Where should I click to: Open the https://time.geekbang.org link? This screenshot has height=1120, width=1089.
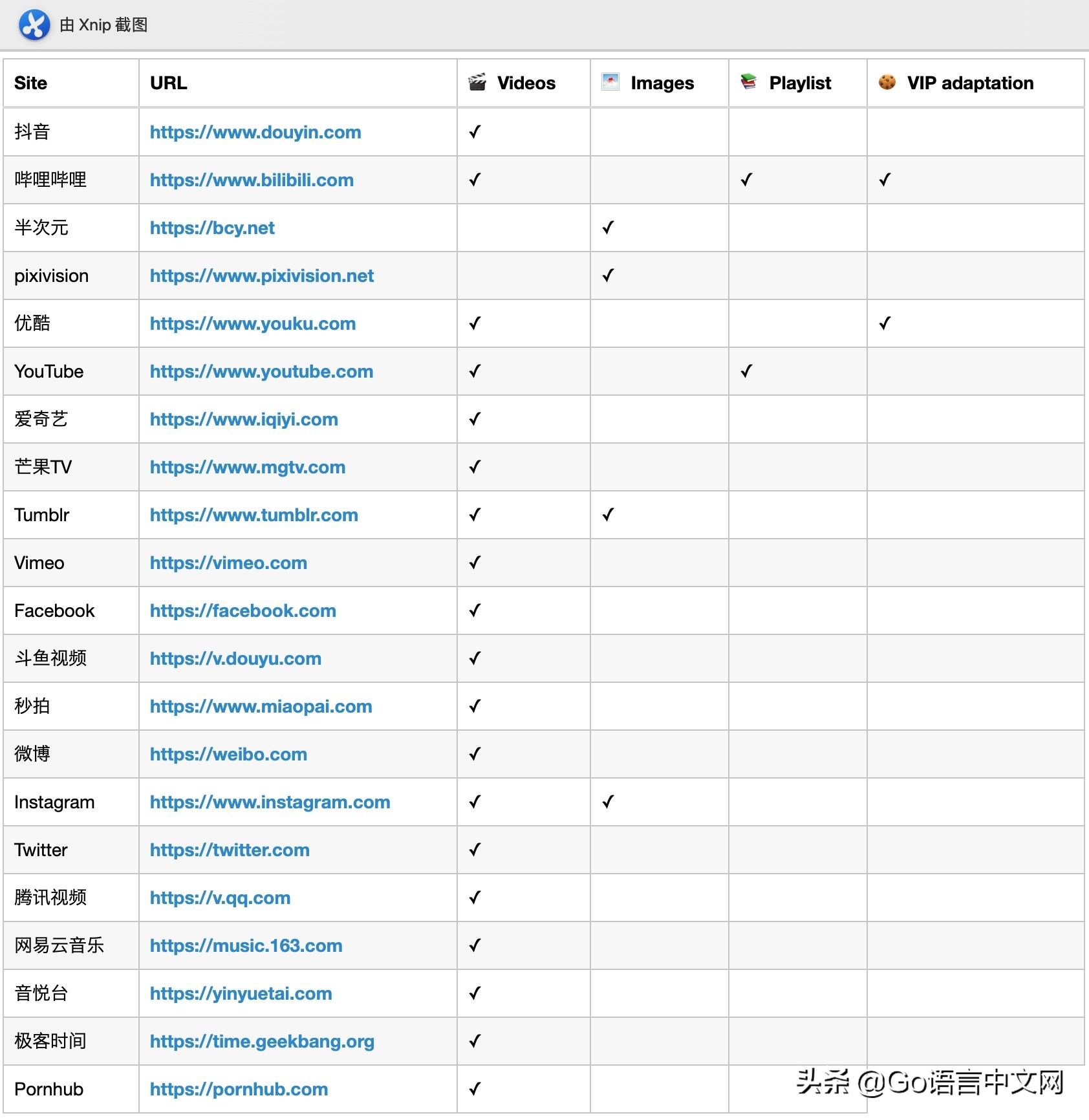[x=261, y=1041]
